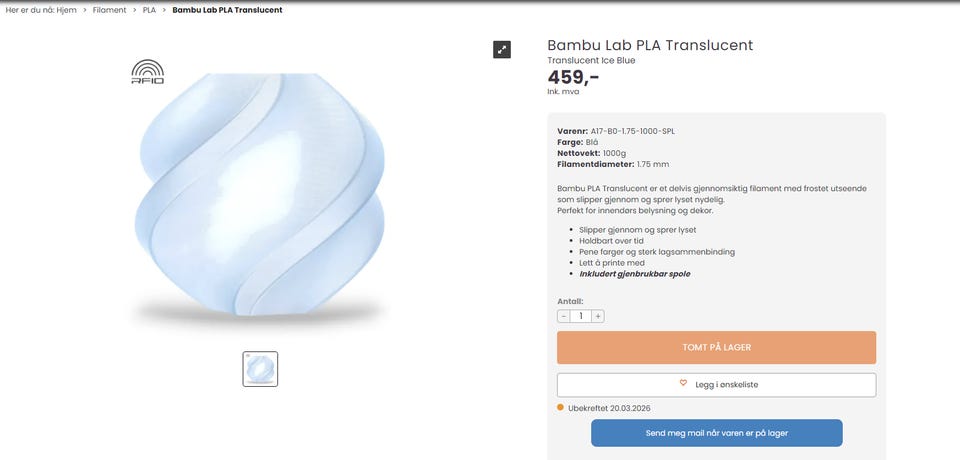Click the heart icon for wishlist
The image size is (960, 460).
(684, 384)
